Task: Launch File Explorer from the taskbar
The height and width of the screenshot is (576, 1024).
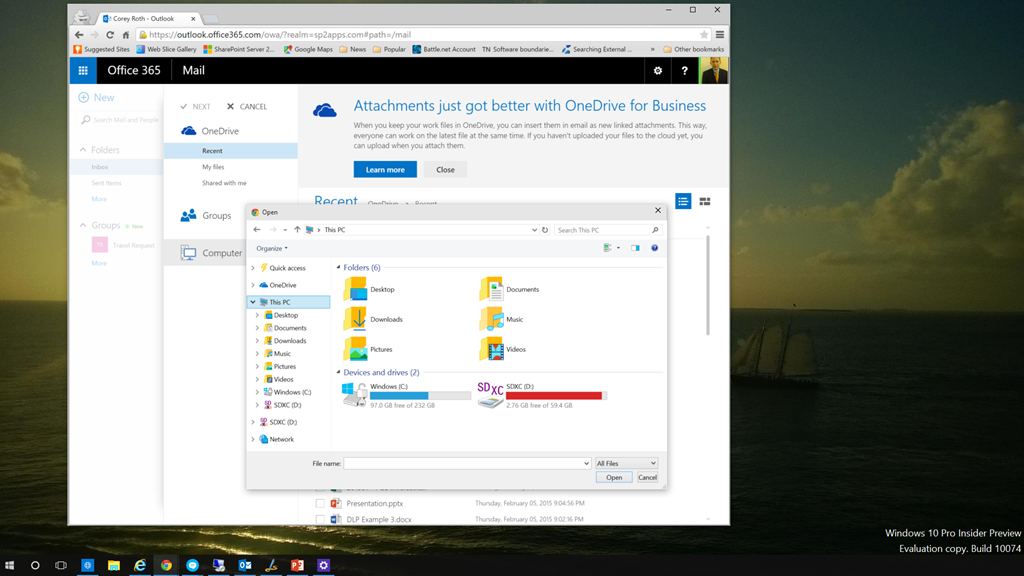Action: click(114, 566)
